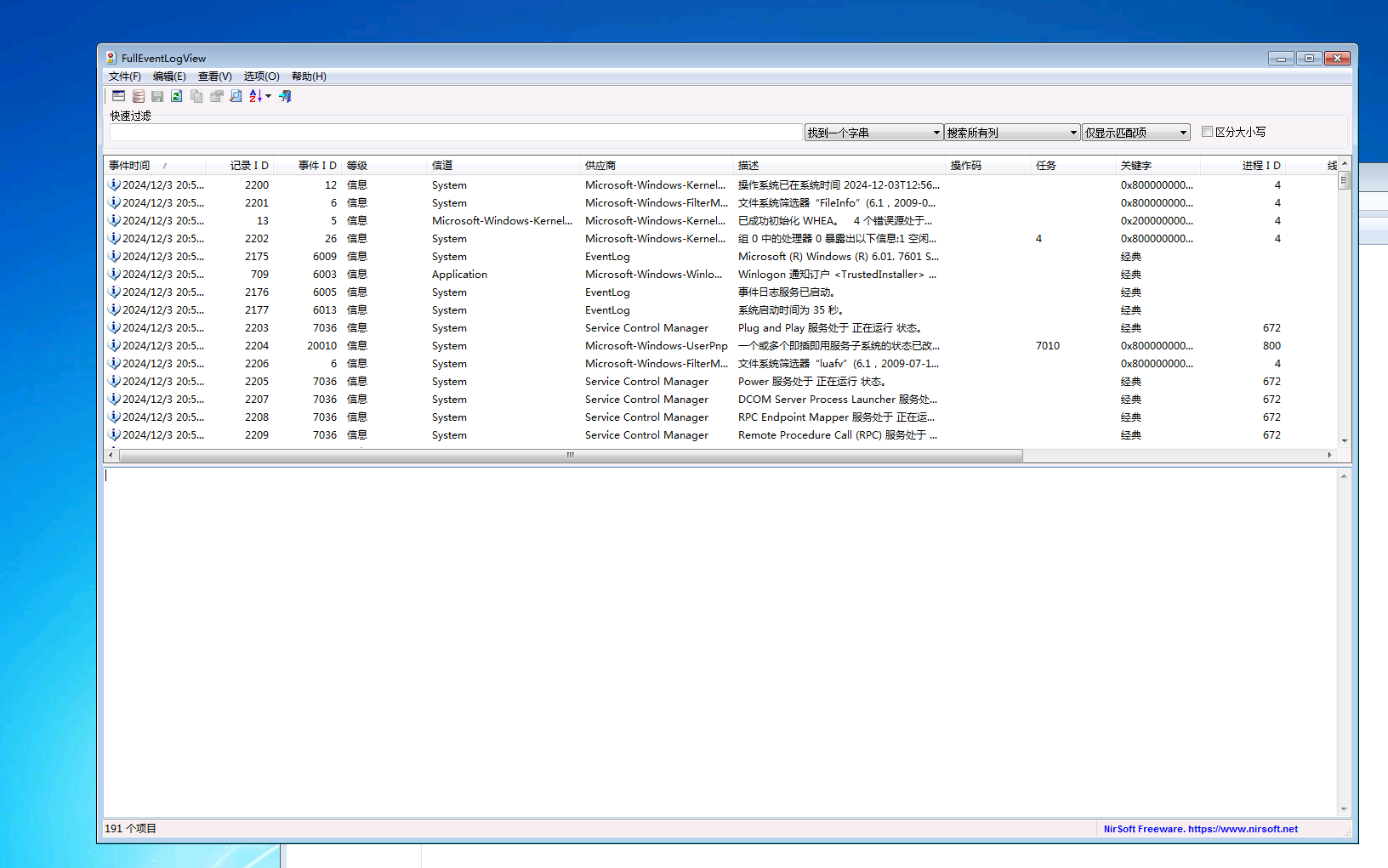
Task: Open the 查看(V) menu
Action: coord(214,77)
